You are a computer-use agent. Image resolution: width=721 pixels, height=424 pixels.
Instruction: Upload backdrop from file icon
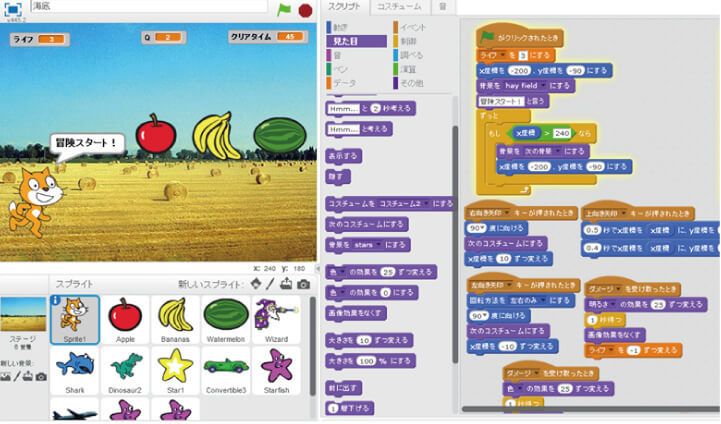coord(28,376)
